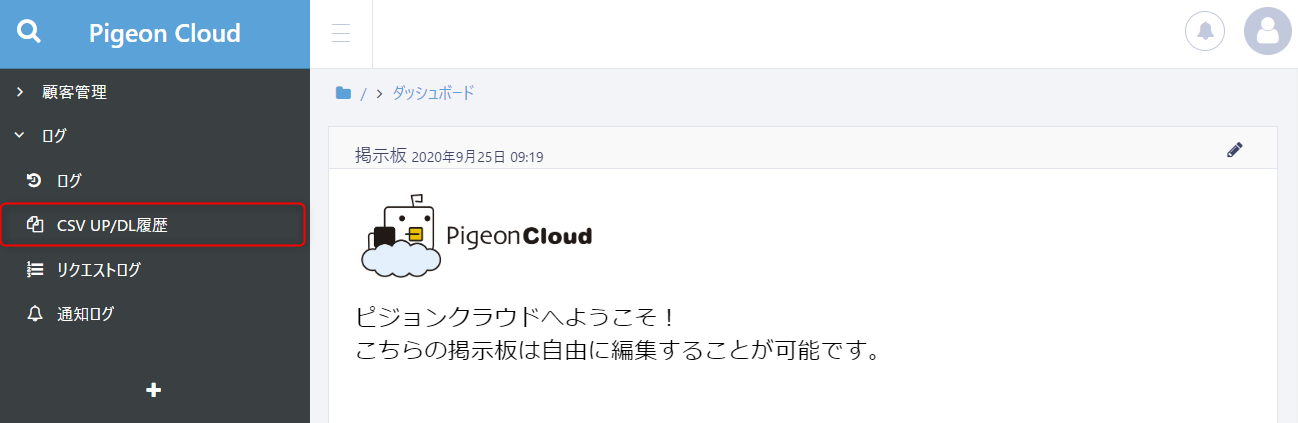
Task: Click the ダッシュボード breadcrumb link
Action: pyautogui.click(x=433, y=93)
